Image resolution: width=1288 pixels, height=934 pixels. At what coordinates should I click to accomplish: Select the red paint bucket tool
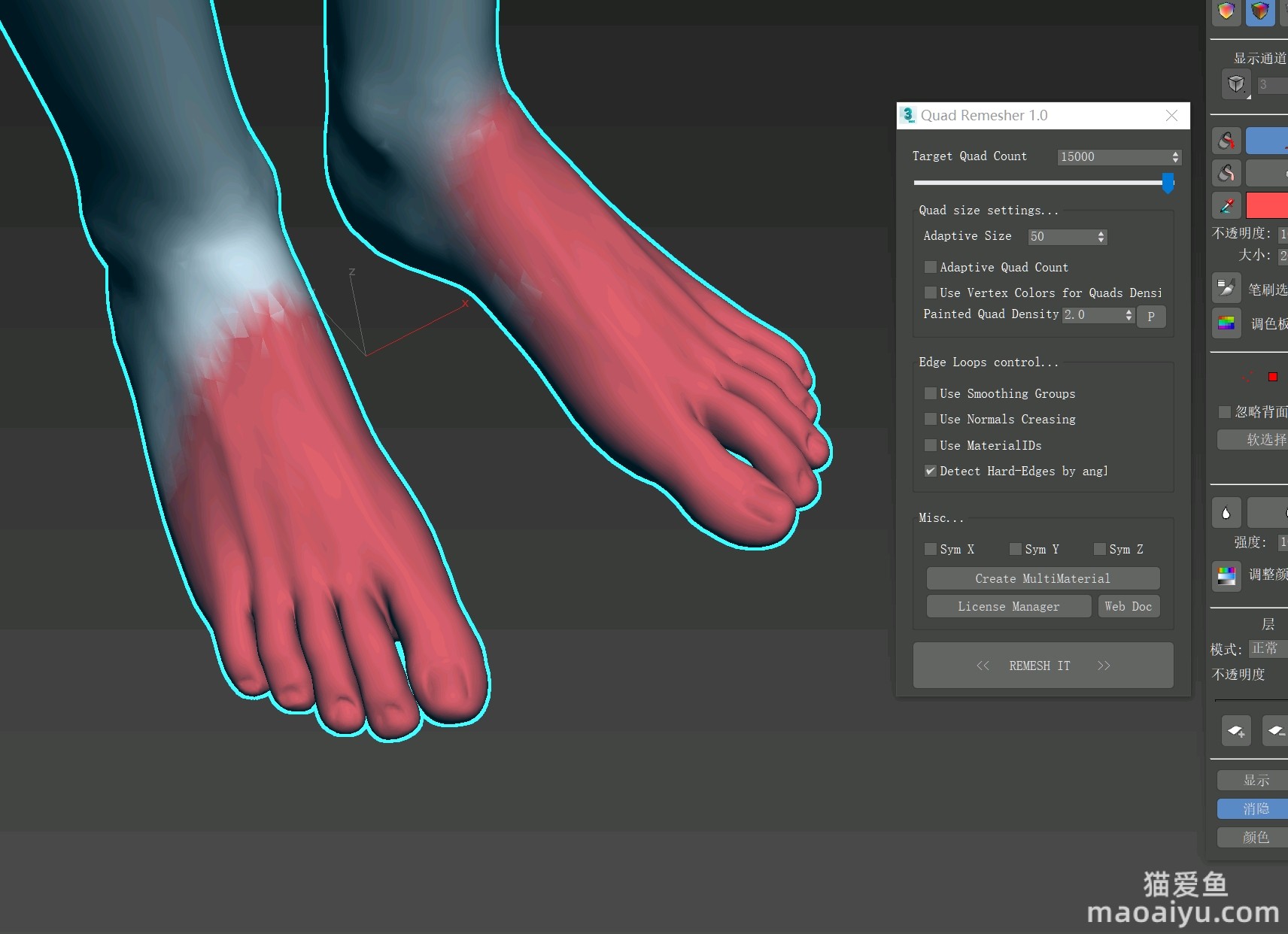point(1226,141)
